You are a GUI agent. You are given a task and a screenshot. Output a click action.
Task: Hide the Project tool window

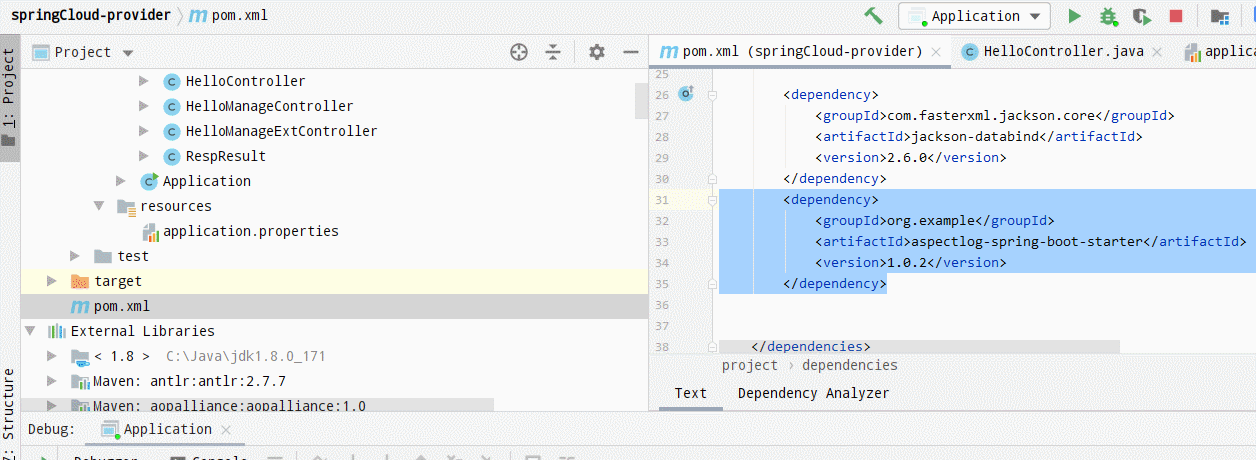631,52
